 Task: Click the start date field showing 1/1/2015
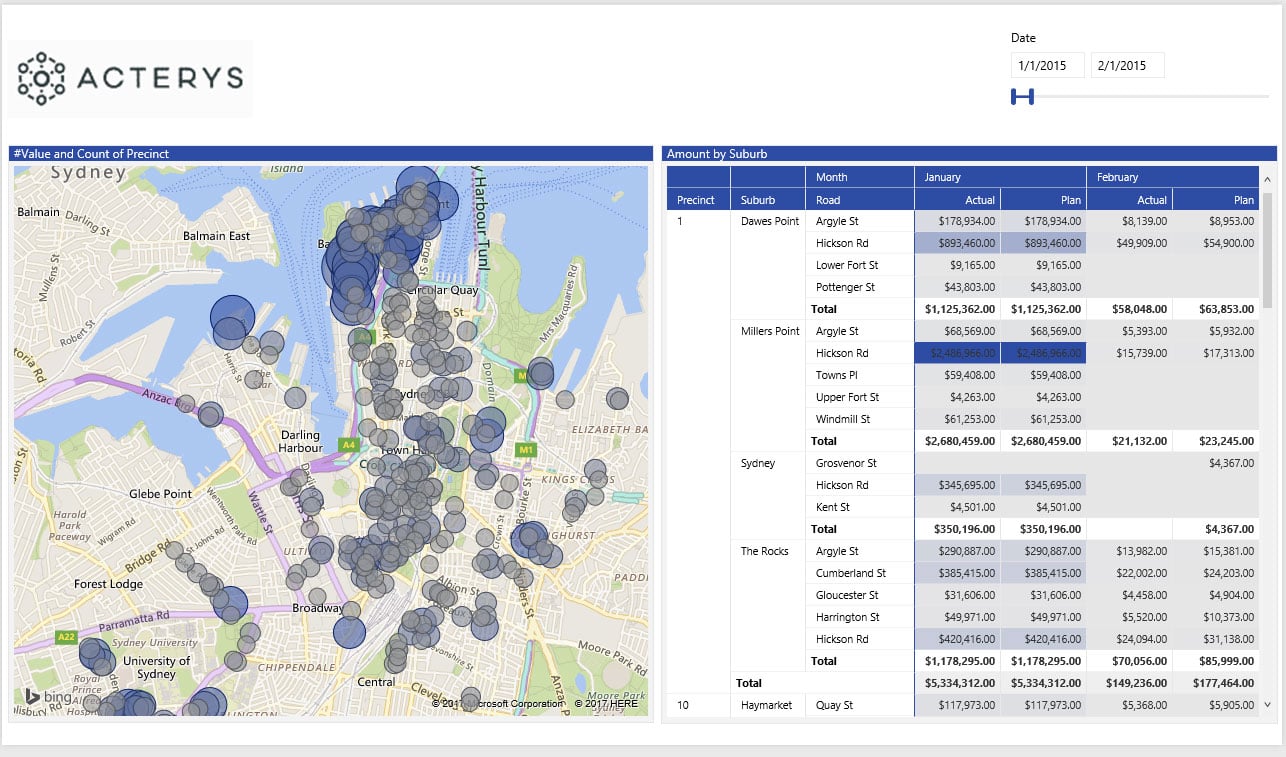tap(1047, 66)
